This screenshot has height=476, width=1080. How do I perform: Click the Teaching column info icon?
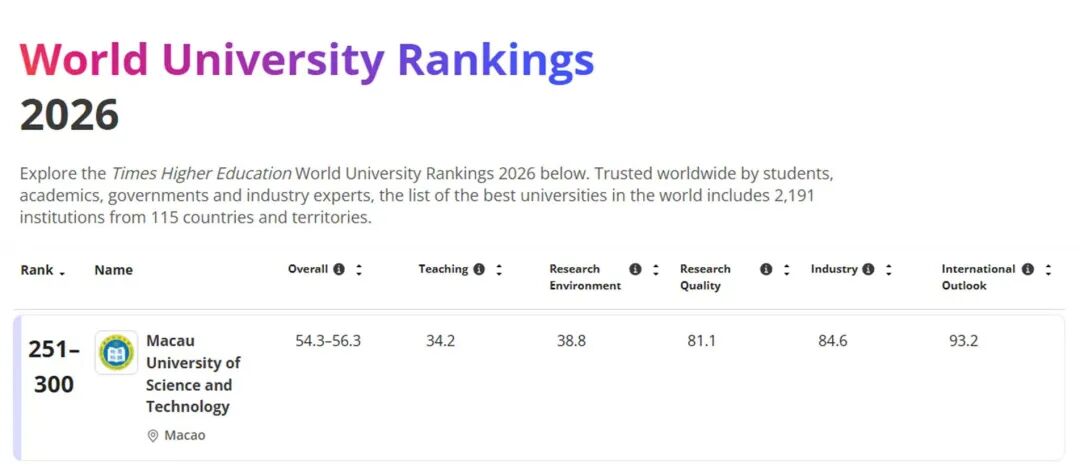click(479, 270)
